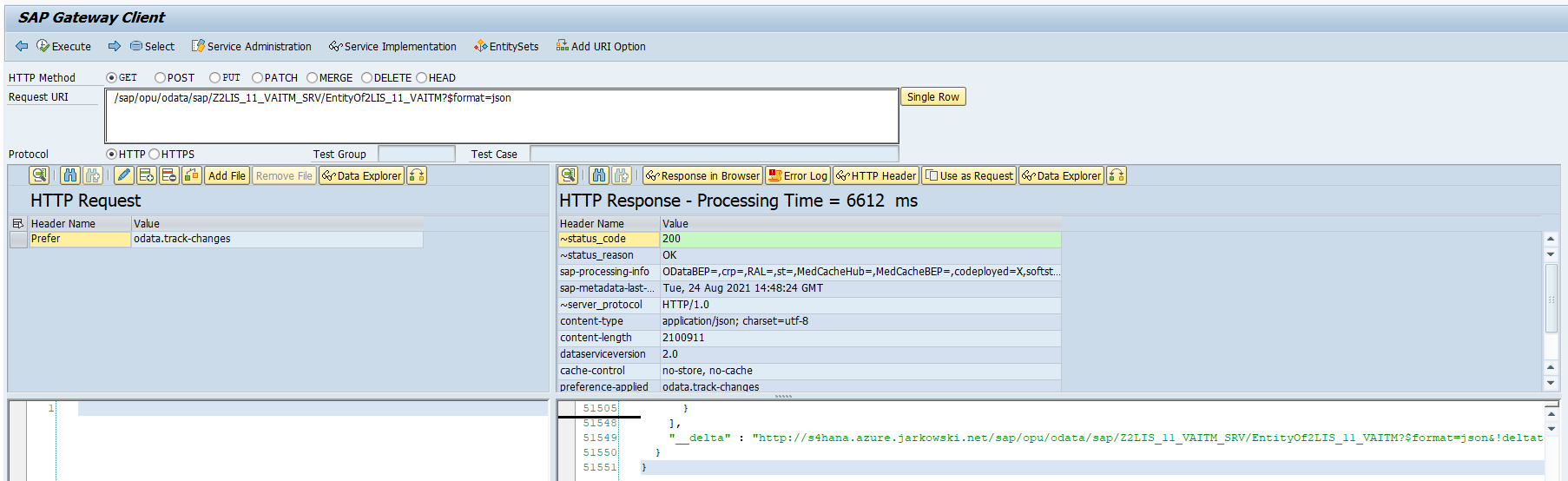
Task: Open Service Administration from the toolbar
Action: pyautogui.click(x=251, y=46)
